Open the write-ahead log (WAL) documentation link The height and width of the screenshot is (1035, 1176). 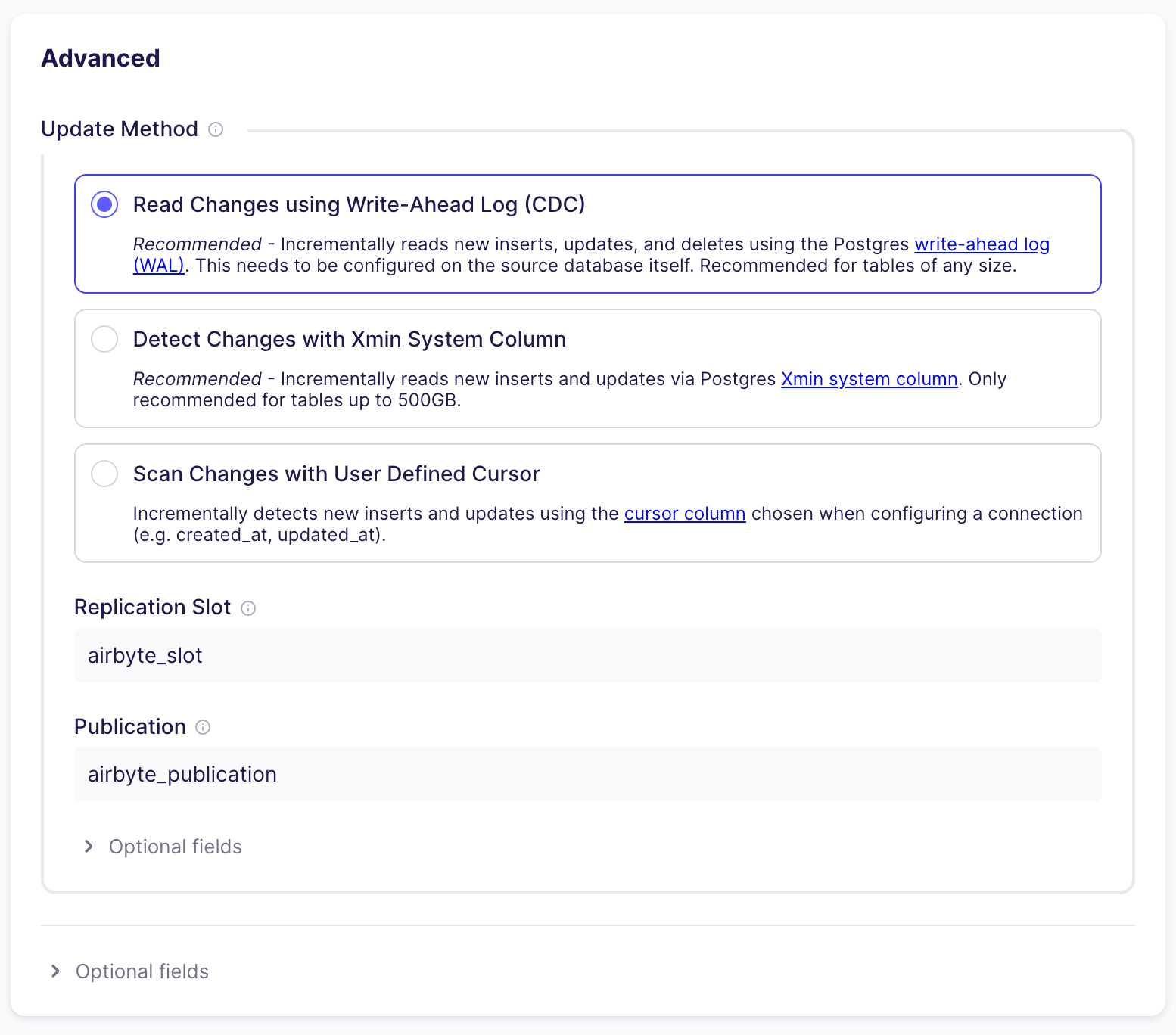coord(982,244)
